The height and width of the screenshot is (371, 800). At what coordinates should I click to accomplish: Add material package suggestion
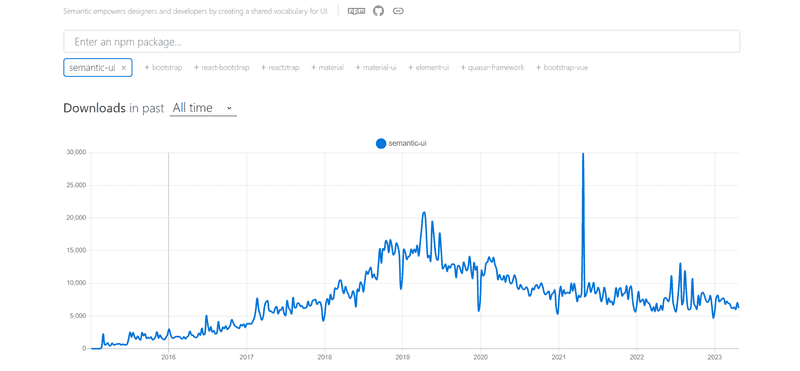327,67
